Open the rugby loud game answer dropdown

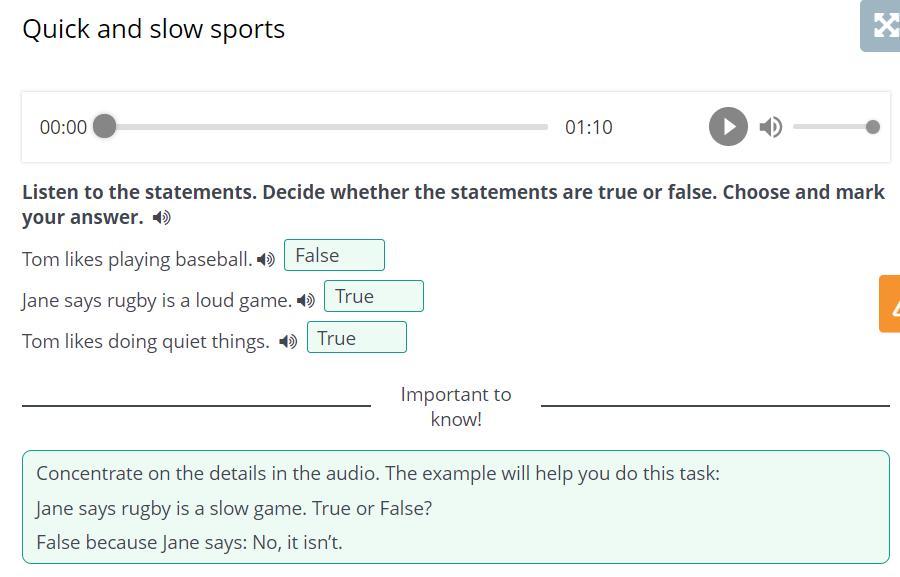click(x=373, y=297)
